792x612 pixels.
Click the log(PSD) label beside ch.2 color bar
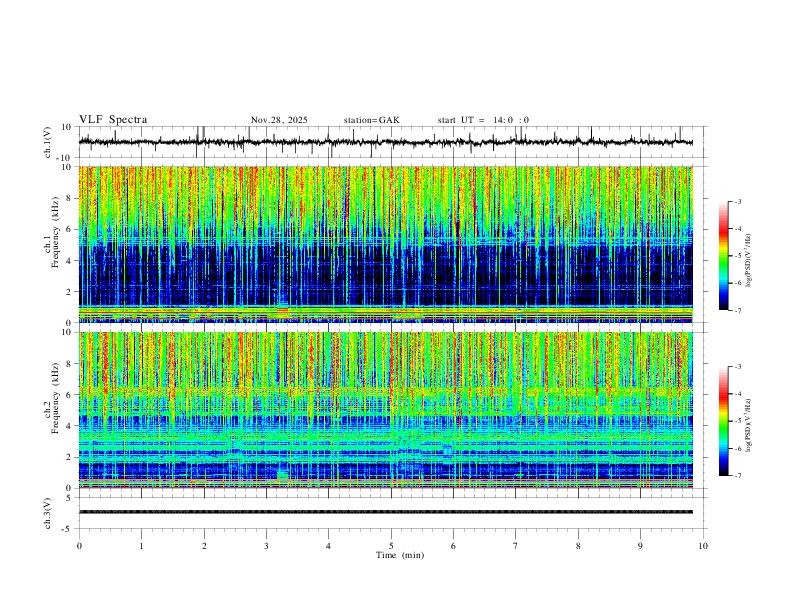click(748, 426)
